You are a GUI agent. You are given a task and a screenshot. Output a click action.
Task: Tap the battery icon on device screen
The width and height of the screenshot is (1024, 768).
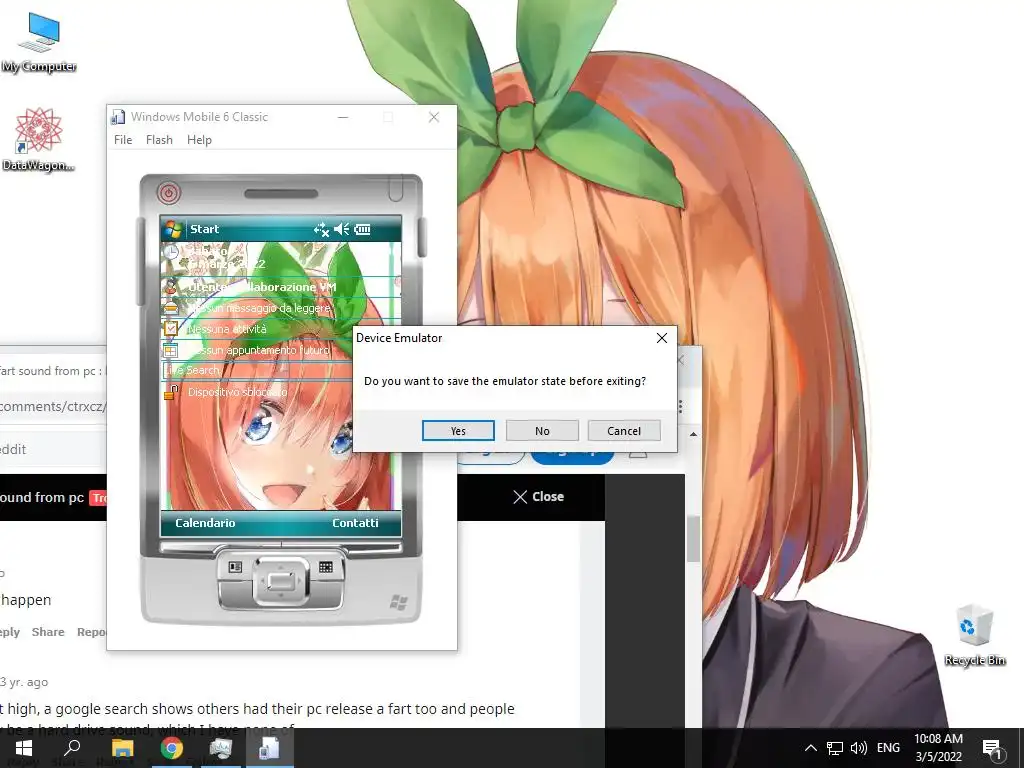(x=362, y=229)
